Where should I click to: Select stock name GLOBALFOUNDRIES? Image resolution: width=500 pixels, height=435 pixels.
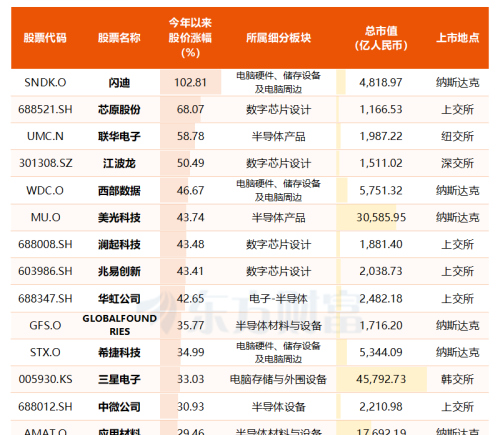(119, 325)
